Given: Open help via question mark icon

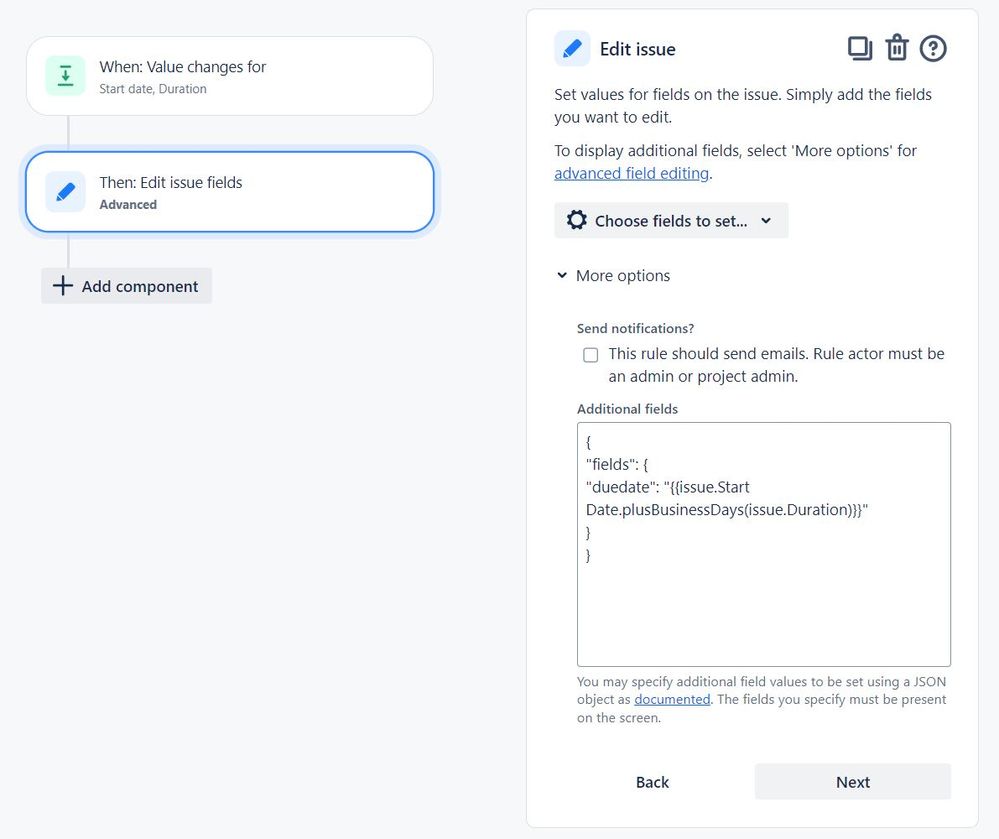Looking at the screenshot, I should tap(933, 48).
